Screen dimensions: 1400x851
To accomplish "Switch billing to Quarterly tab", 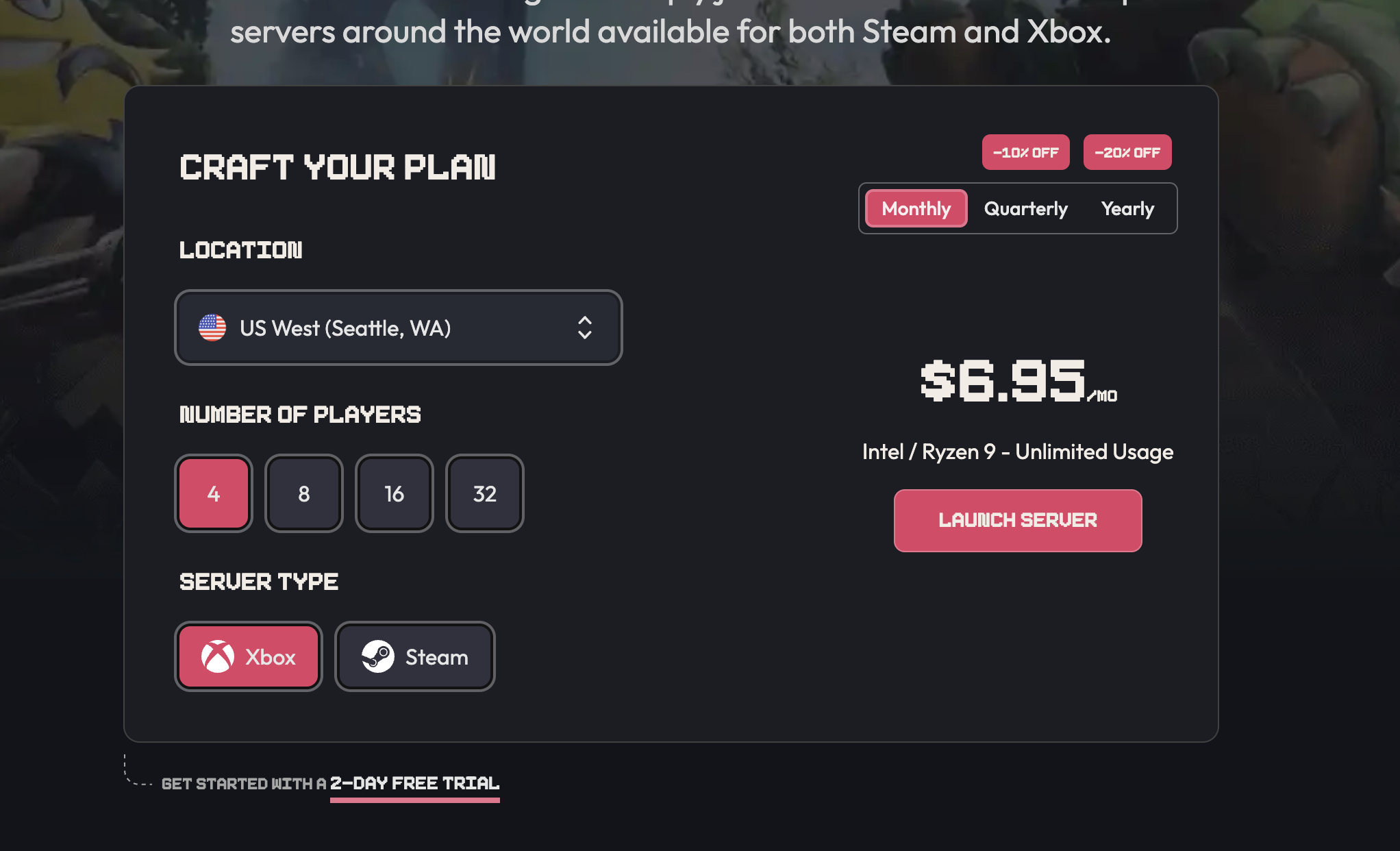I will tap(1026, 208).
